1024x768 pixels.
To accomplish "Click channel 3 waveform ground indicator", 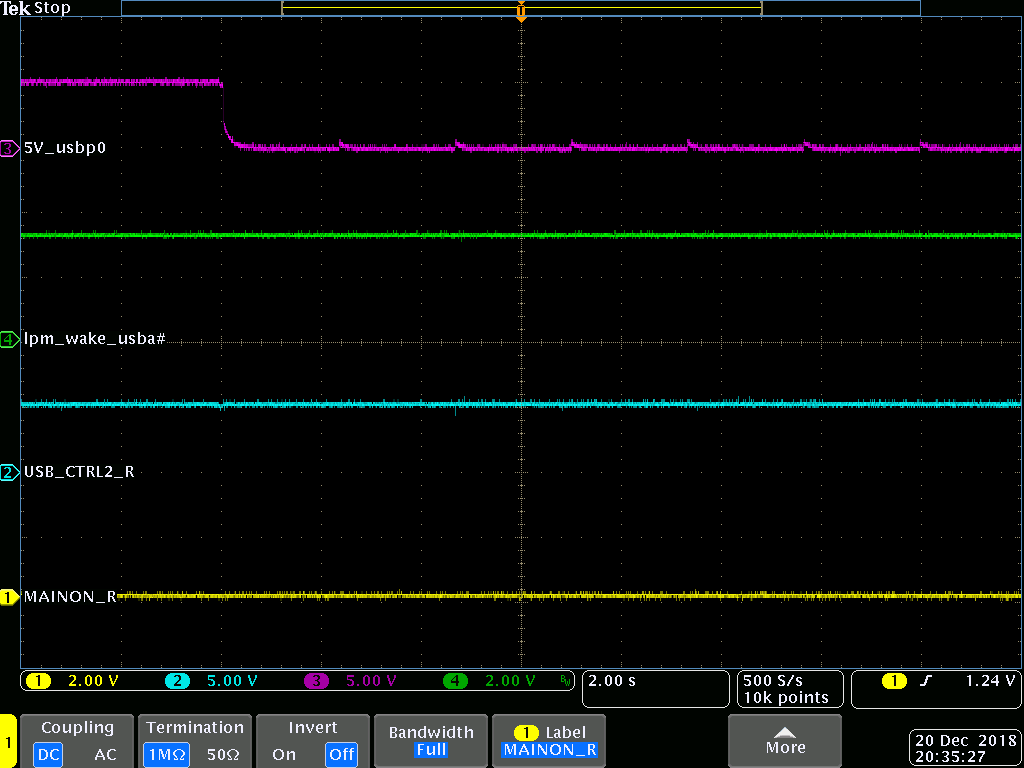I will pyautogui.click(x=9, y=149).
